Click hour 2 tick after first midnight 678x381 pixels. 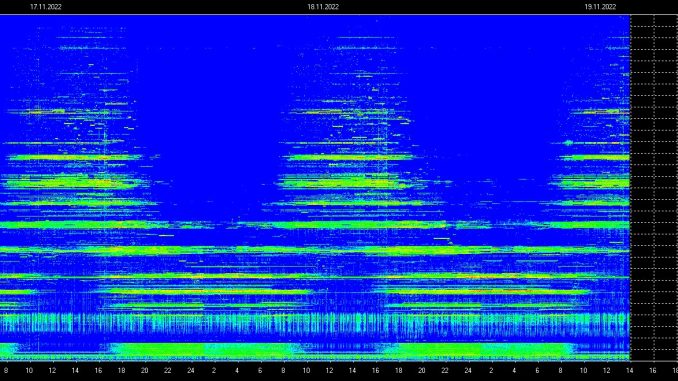[x=214, y=371]
